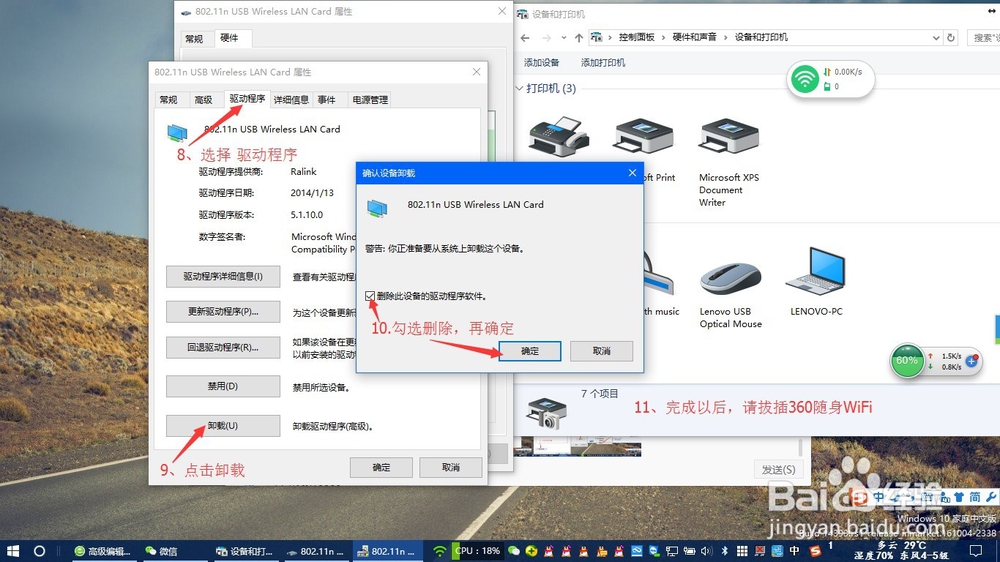This screenshot has width=1000, height=562.
Task: Click volume speaker tray icon
Action: pyautogui.click(x=706, y=551)
